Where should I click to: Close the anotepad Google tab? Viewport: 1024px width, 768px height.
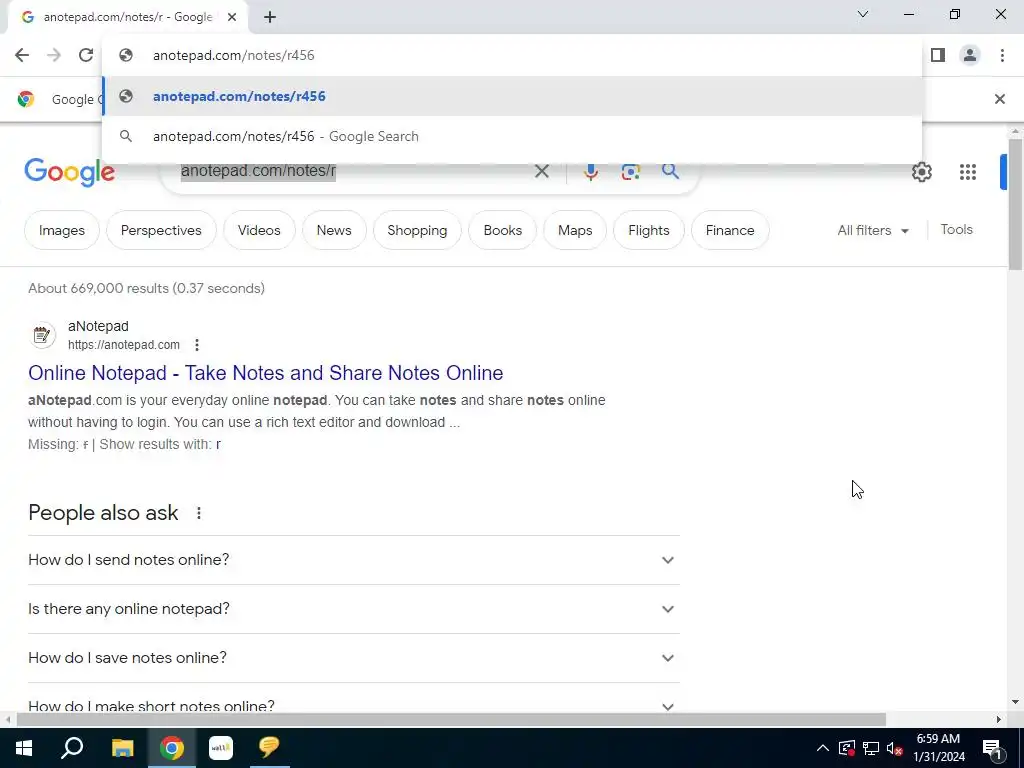pos(232,17)
